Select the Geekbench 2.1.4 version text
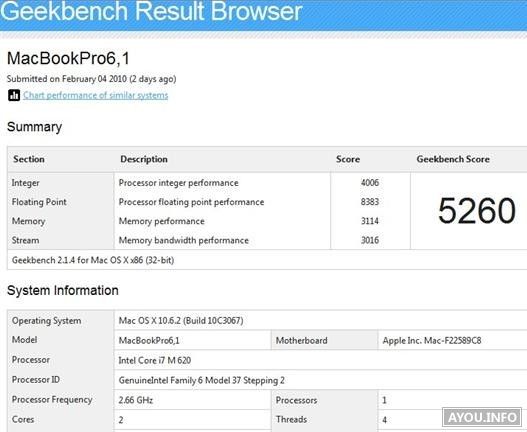Viewport: 527px width, 432px height. [x=93, y=260]
